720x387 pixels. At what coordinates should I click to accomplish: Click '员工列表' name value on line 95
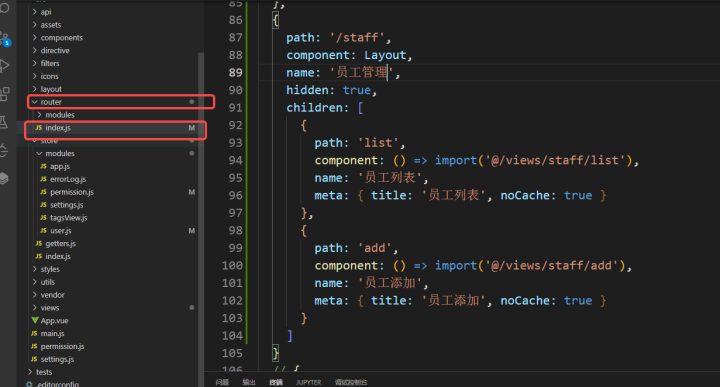390,178
